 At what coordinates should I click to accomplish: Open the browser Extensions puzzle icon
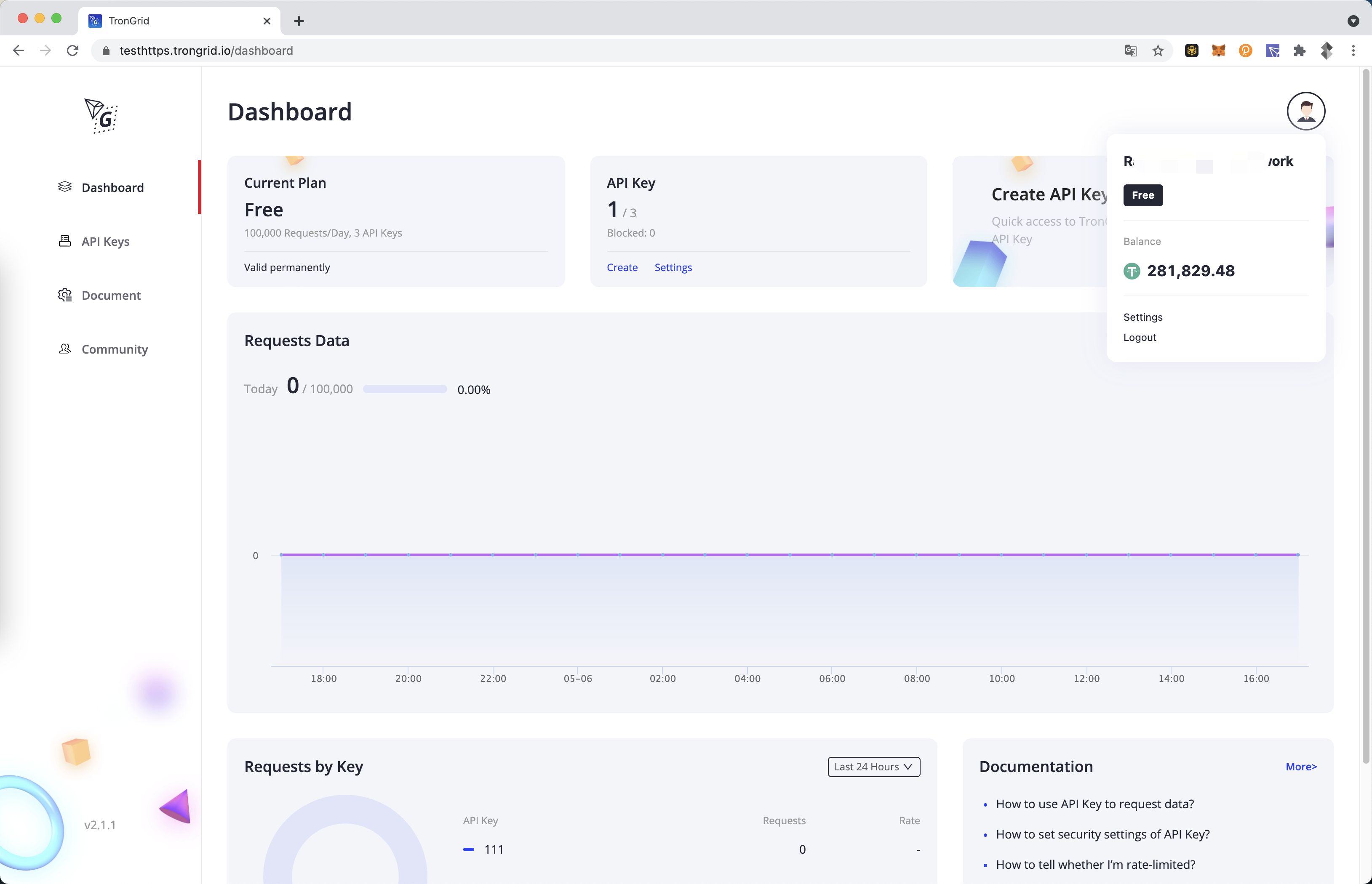tap(1299, 51)
